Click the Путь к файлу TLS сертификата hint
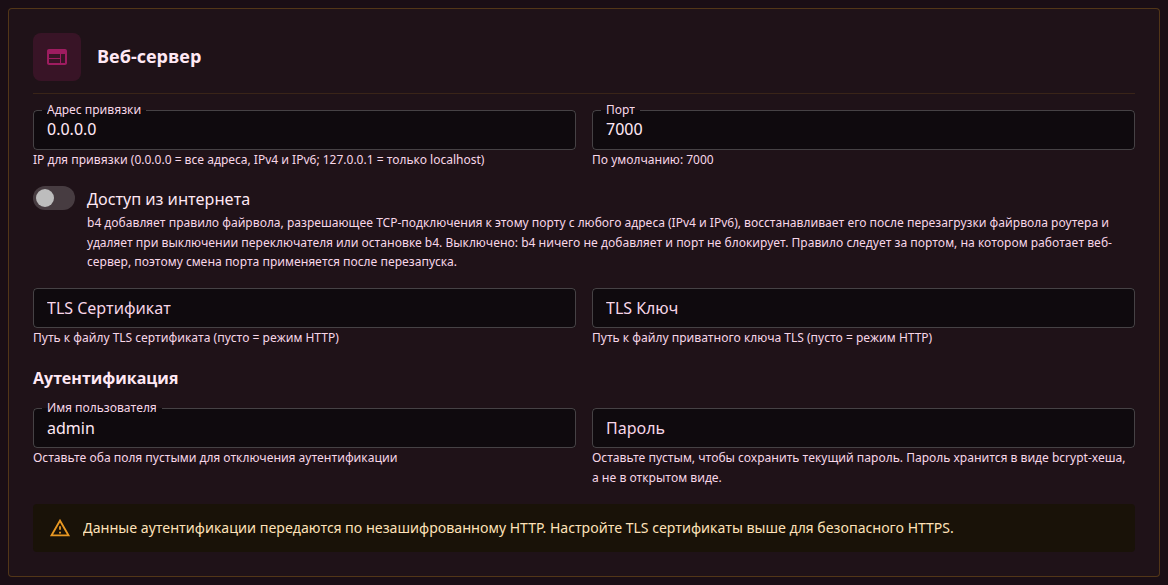This screenshot has height=585, width=1168. click(x=186, y=338)
